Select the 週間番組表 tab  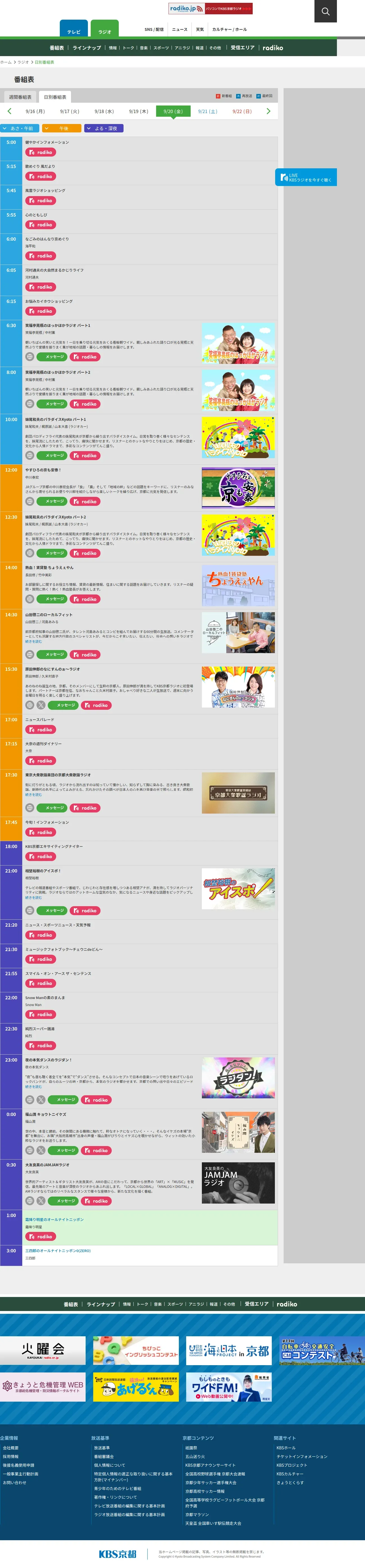(x=20, y=97)
